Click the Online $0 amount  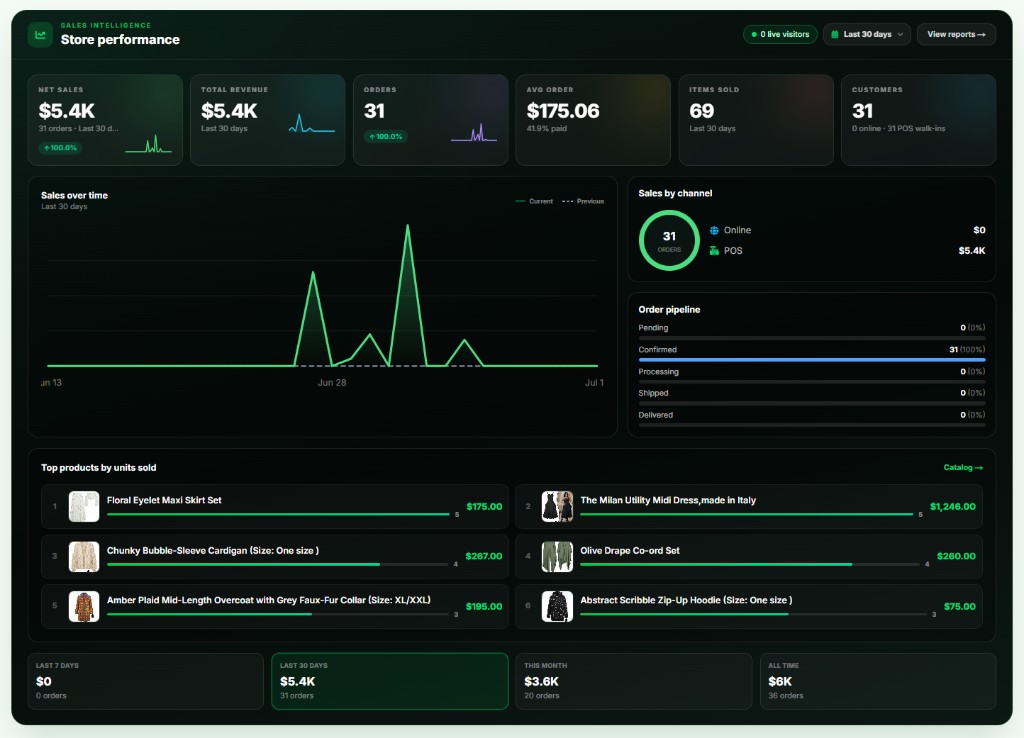pos(979,230)
